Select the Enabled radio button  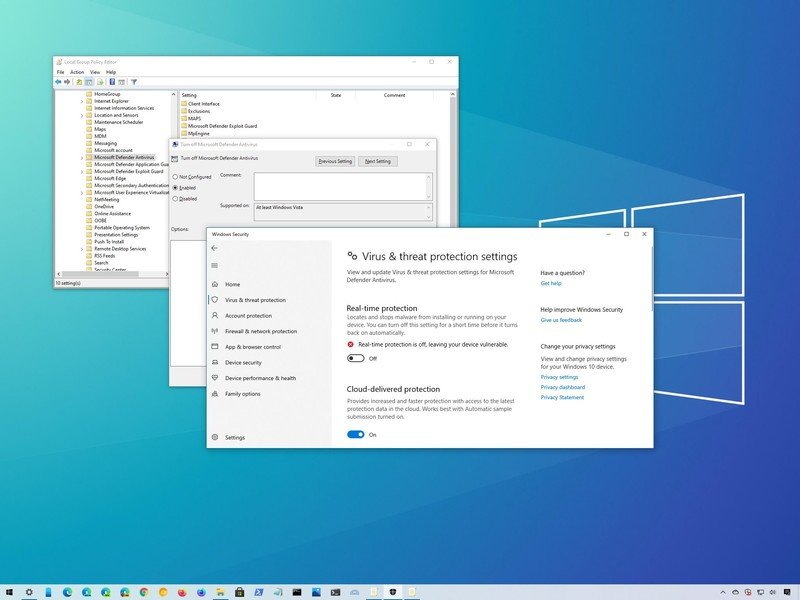click(x=175, y=188)
